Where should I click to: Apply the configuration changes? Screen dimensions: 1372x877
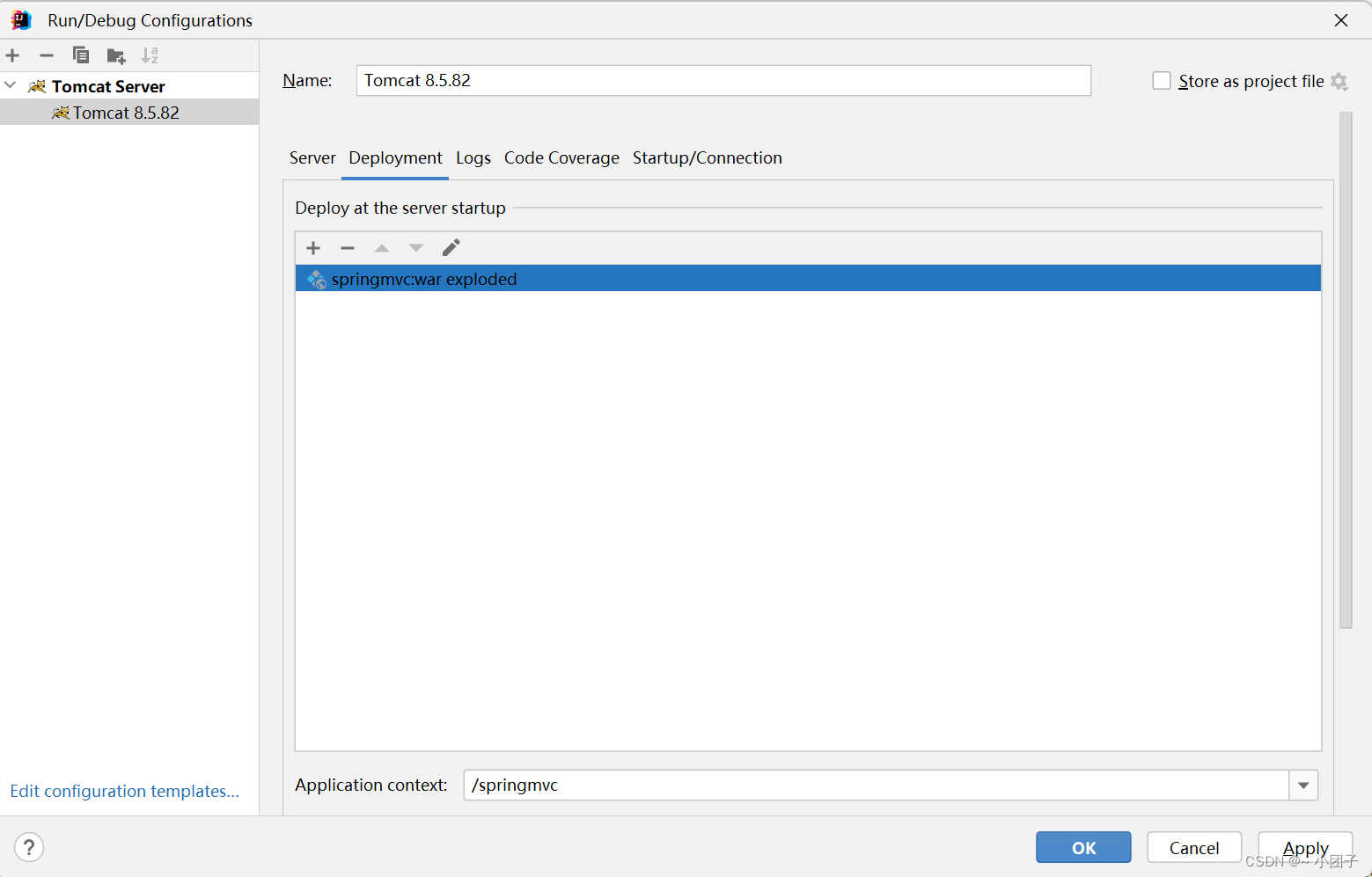click(x=1305, y=848)
